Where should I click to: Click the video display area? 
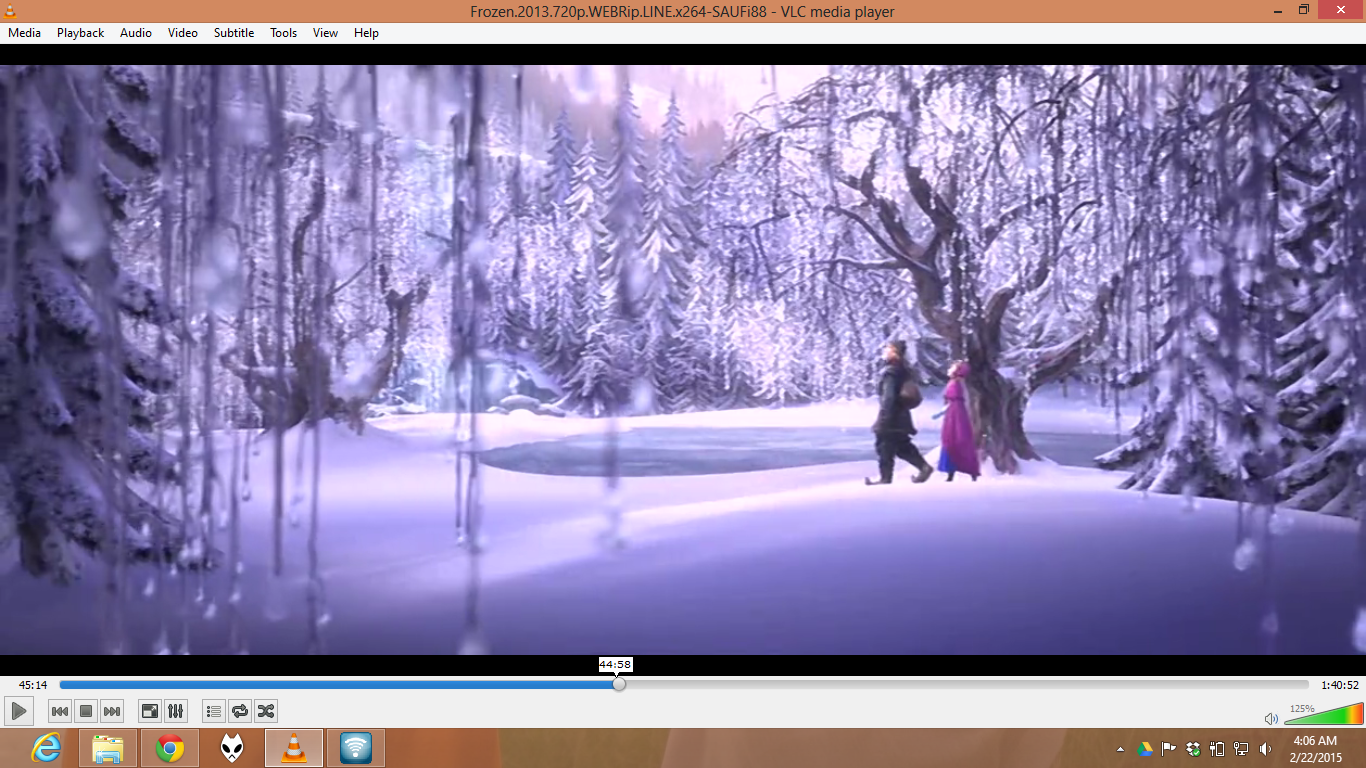(x=683, y=360)
